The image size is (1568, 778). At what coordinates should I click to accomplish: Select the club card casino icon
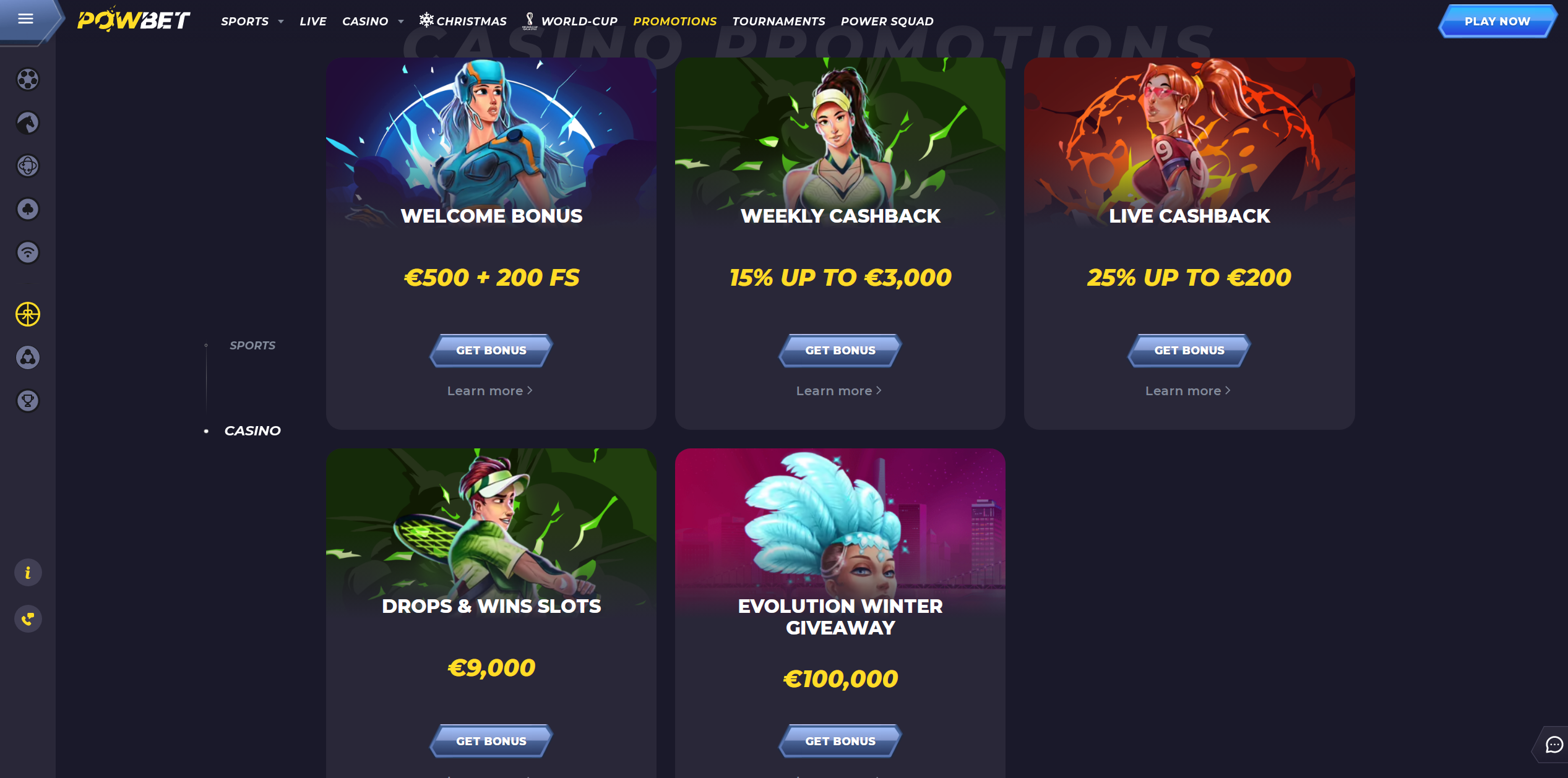[x=28, y=209]
